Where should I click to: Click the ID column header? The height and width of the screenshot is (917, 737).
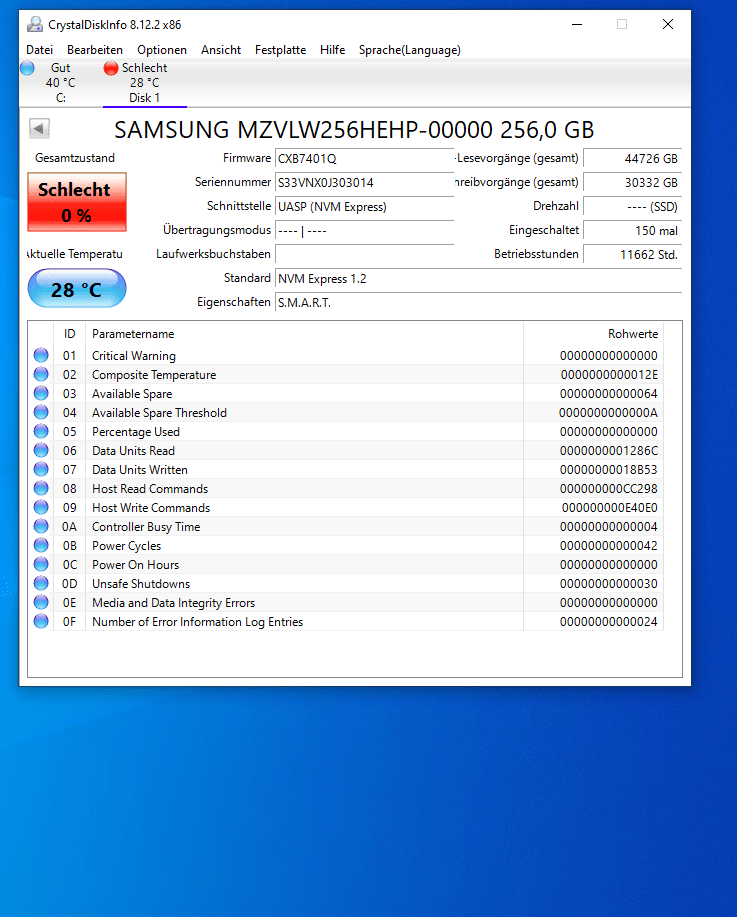click(70, 333)
